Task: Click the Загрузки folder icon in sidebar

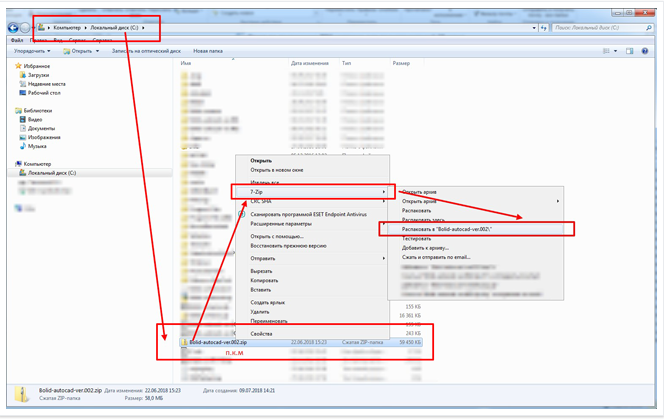Action: pyautogui.click(x=23, y=75)
